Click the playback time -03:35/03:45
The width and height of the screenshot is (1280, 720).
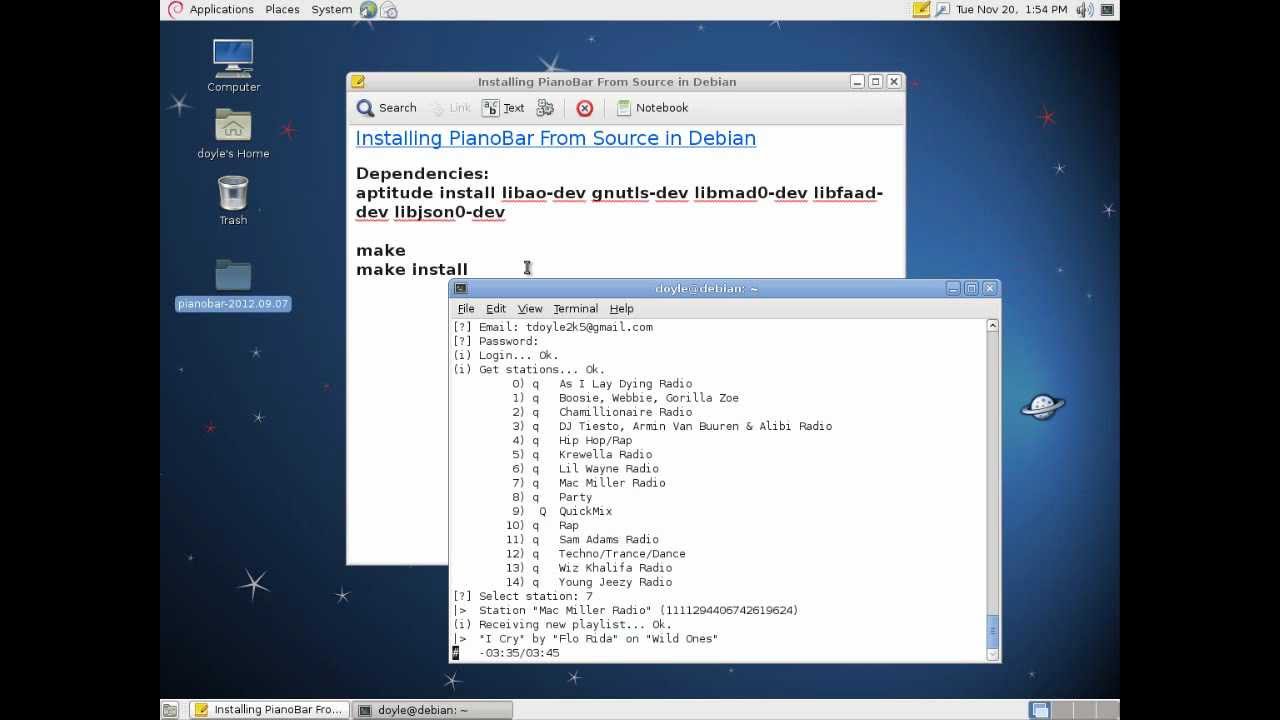tap(519, 653)
